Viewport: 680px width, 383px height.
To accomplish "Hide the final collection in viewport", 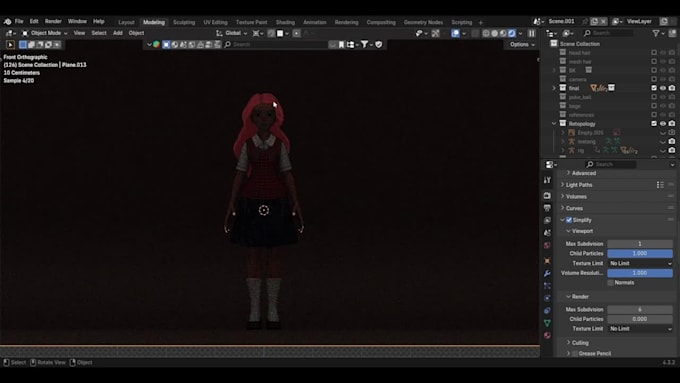I will pyautogui.click(x=663, y=88).
